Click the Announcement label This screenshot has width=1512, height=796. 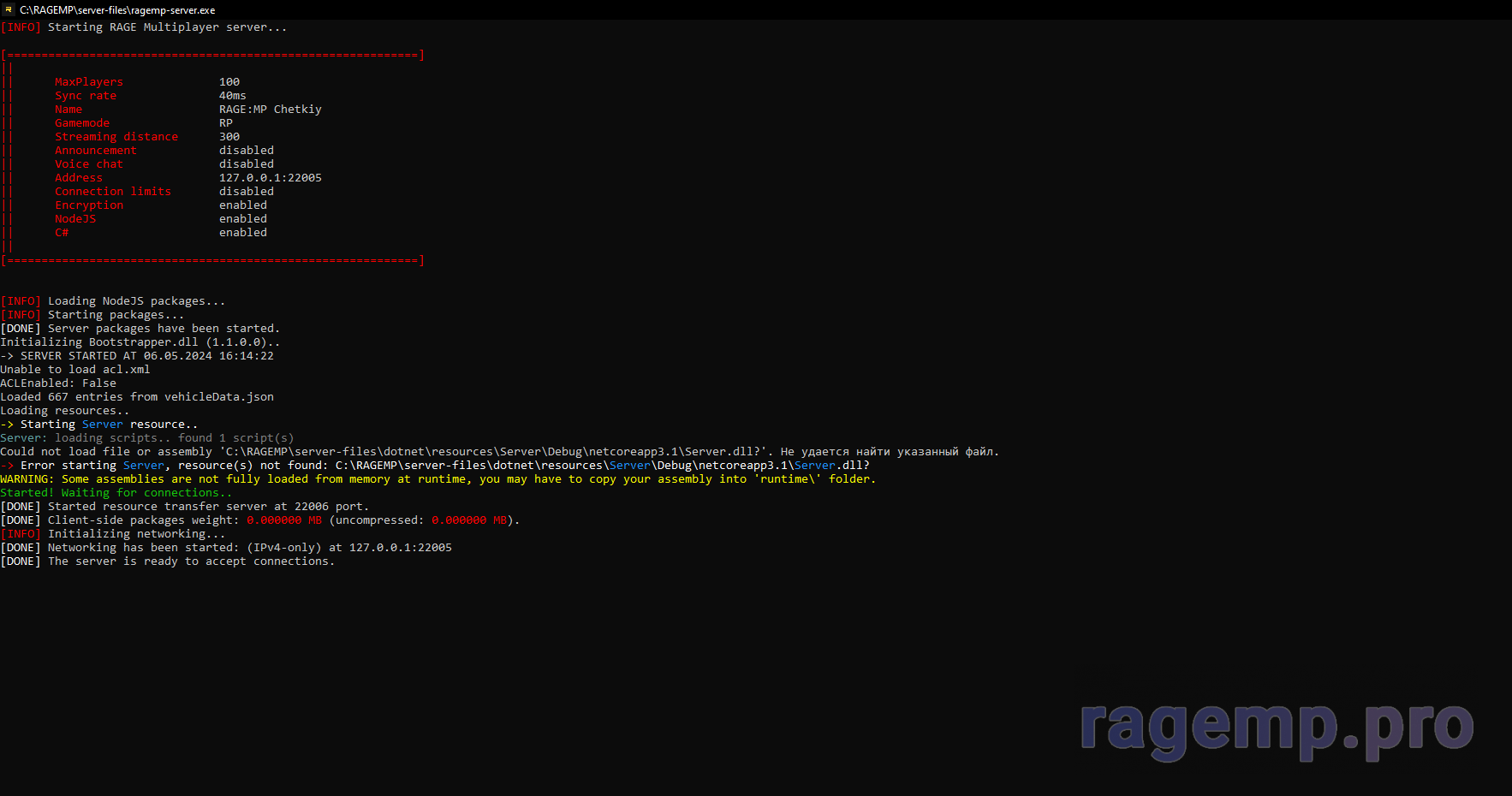96,151
